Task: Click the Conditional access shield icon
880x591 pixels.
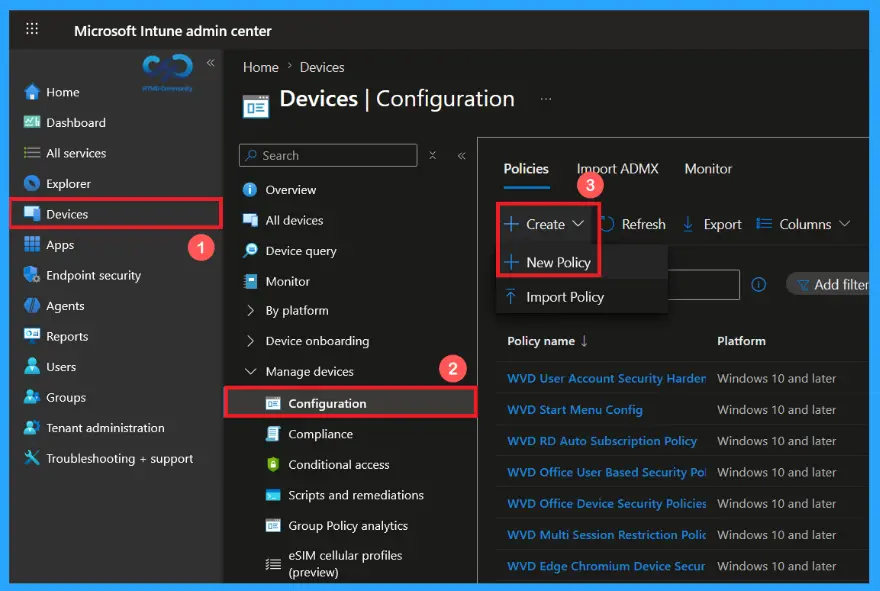Action: (x=273, y=464)
